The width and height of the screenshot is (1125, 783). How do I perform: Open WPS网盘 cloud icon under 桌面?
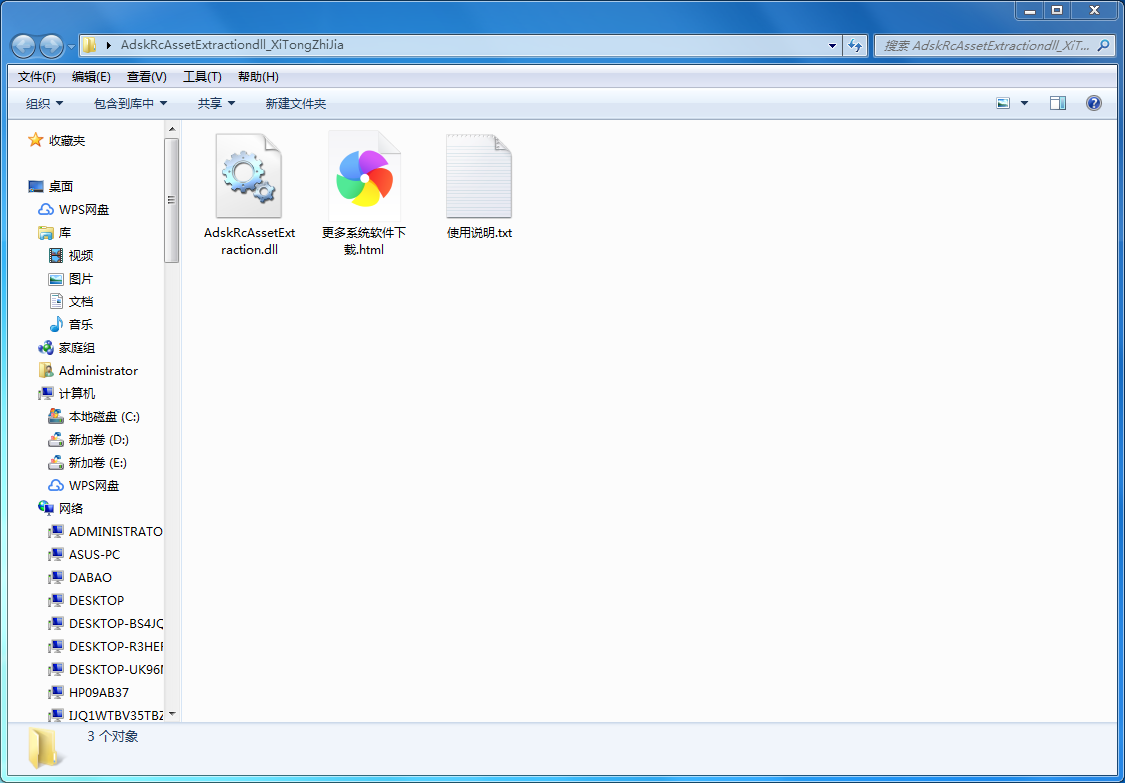[x=46, y=210]
